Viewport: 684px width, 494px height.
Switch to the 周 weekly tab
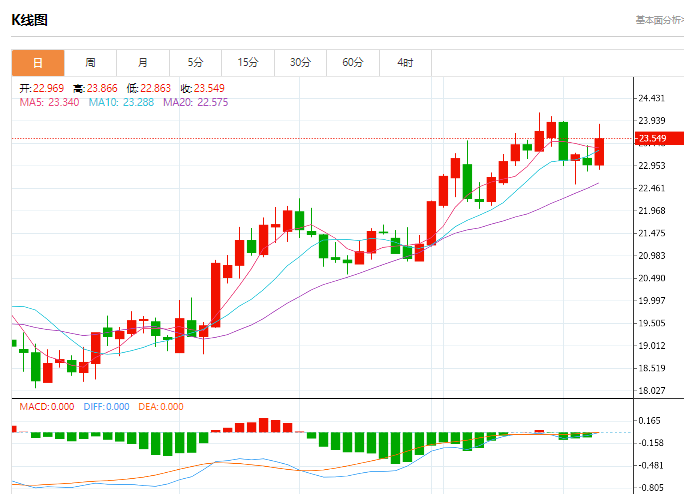[x=90, y=63]
